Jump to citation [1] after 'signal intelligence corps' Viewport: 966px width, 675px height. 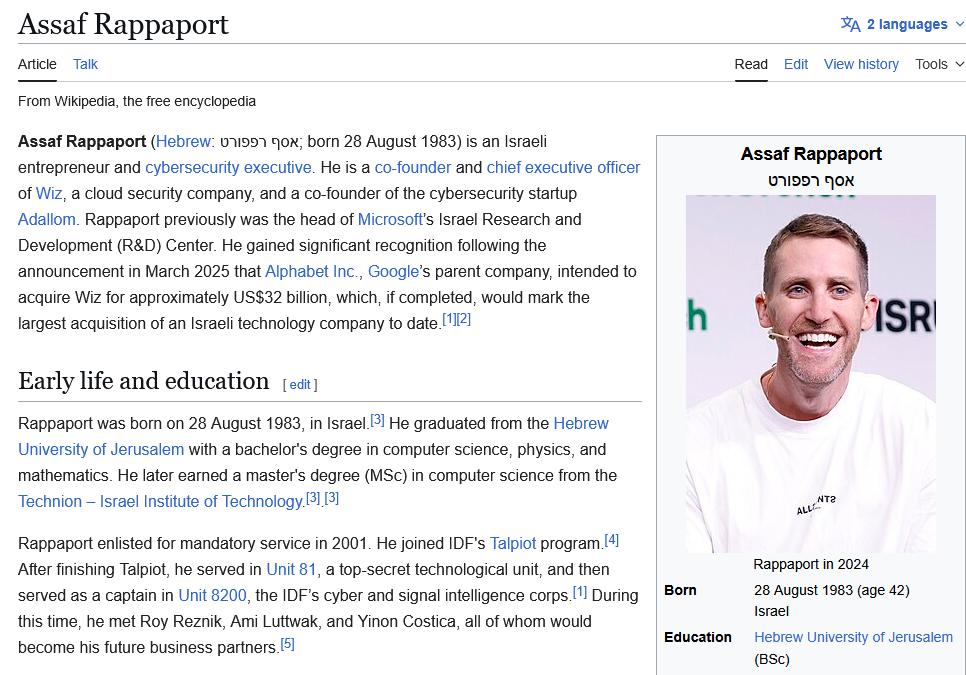pos(580,592)
